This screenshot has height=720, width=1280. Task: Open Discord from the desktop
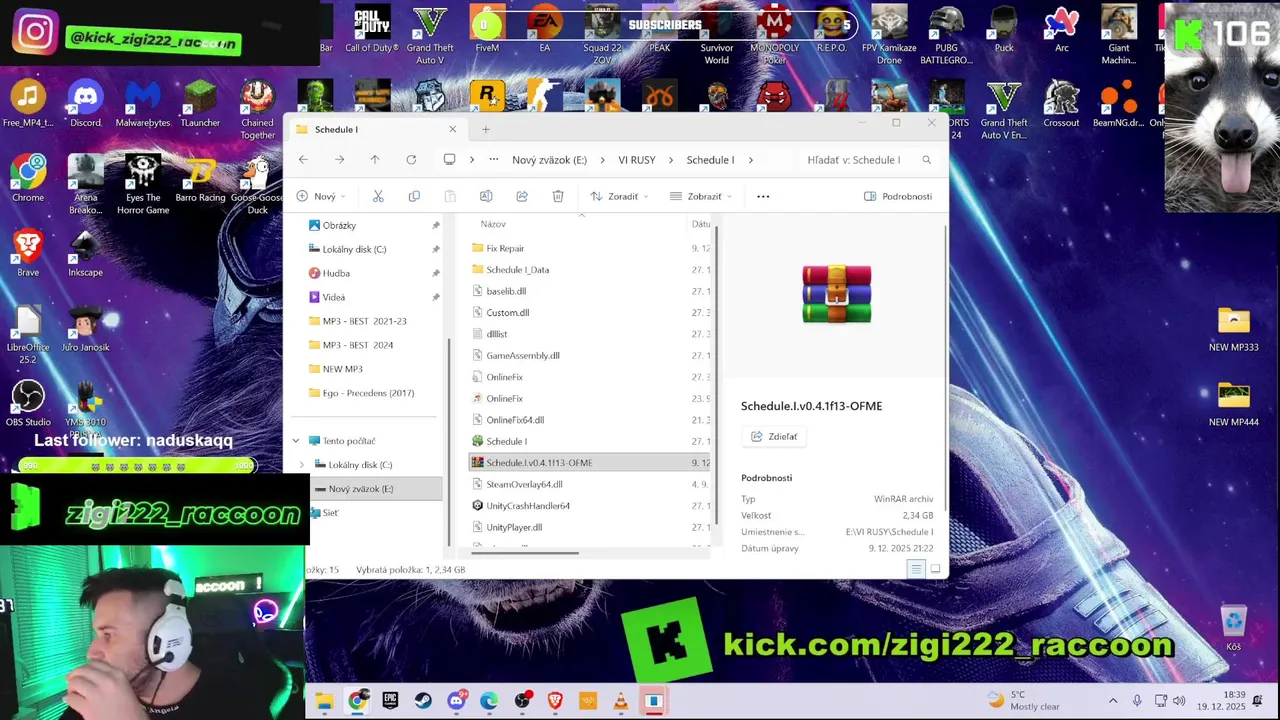tap(85, 104)
